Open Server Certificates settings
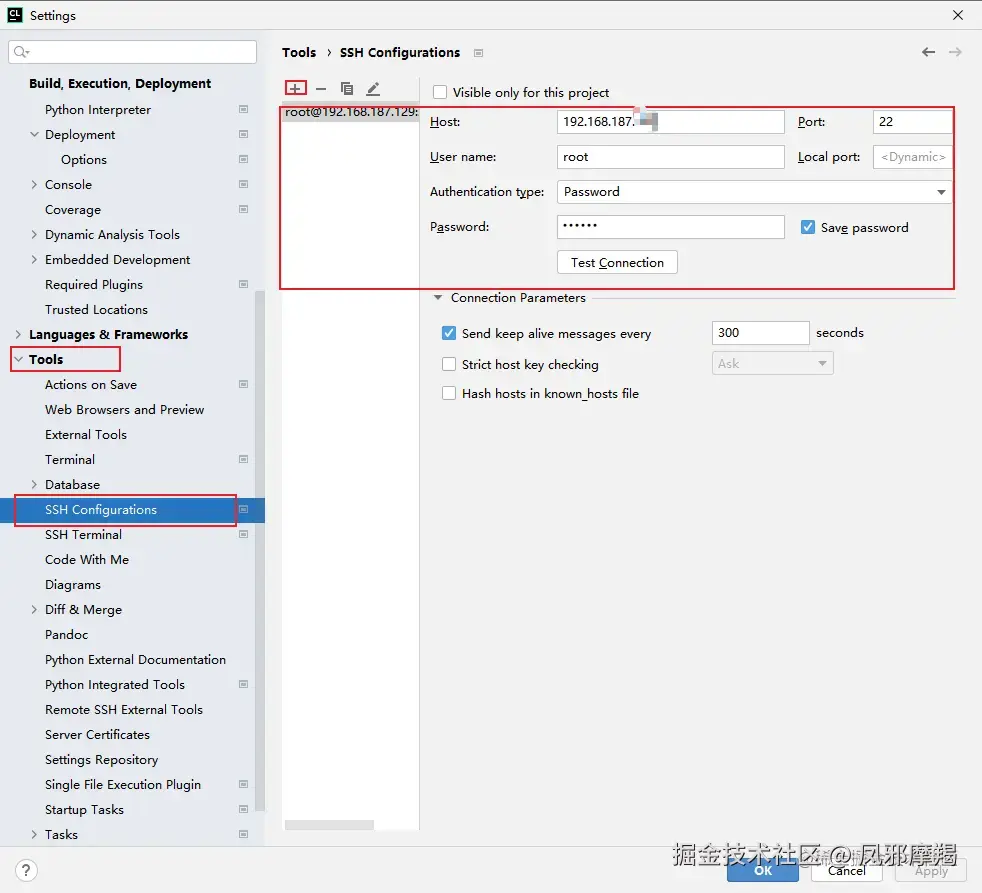 (x=97, y=734)
